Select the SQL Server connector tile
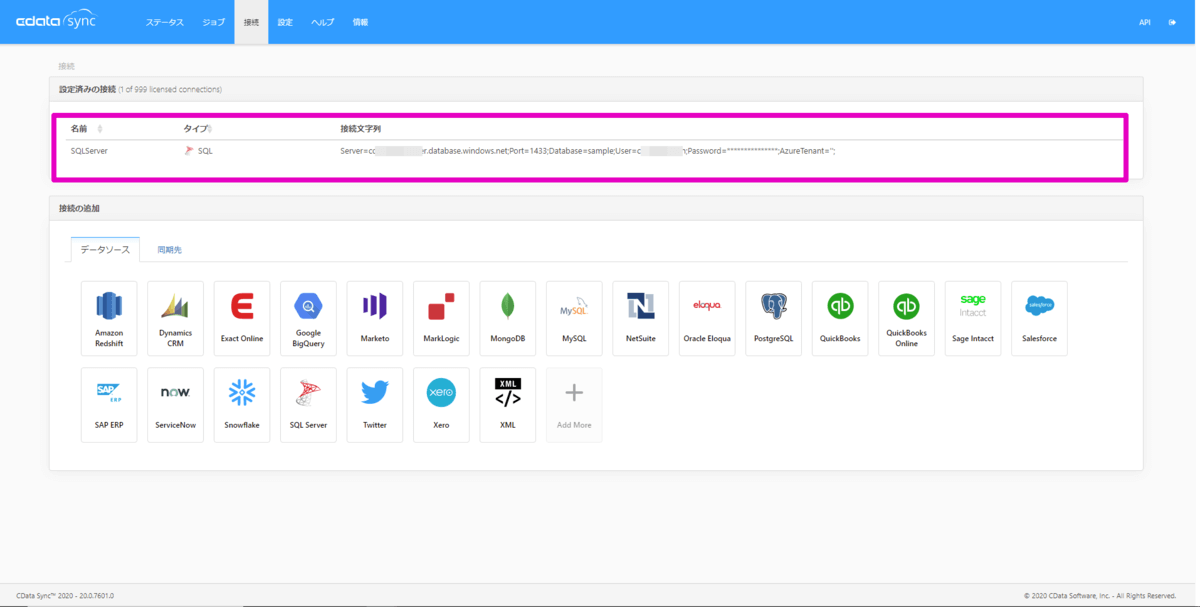This screenshot has width=1200, height=607. (x=308, y=405)
